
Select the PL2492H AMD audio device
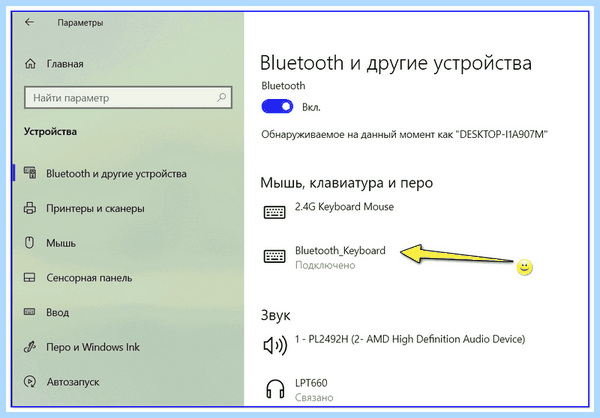(x=410, y=339)
